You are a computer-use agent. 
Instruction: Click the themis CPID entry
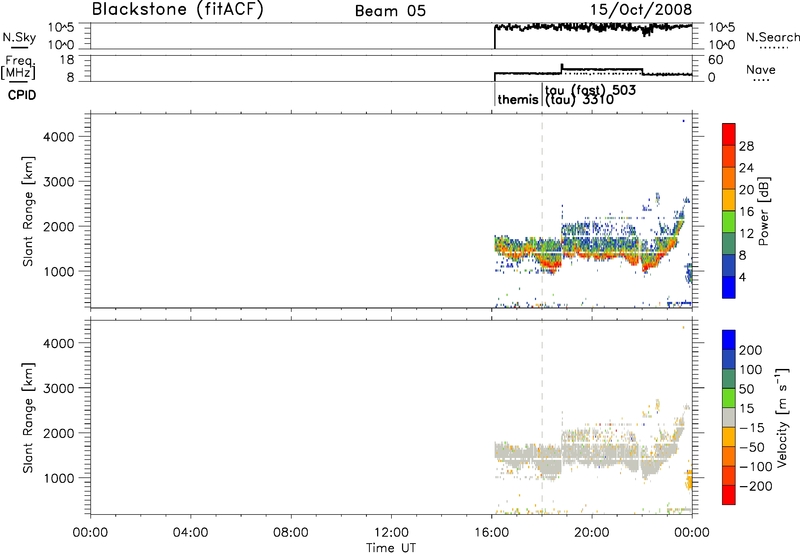(x=518, y=99)
